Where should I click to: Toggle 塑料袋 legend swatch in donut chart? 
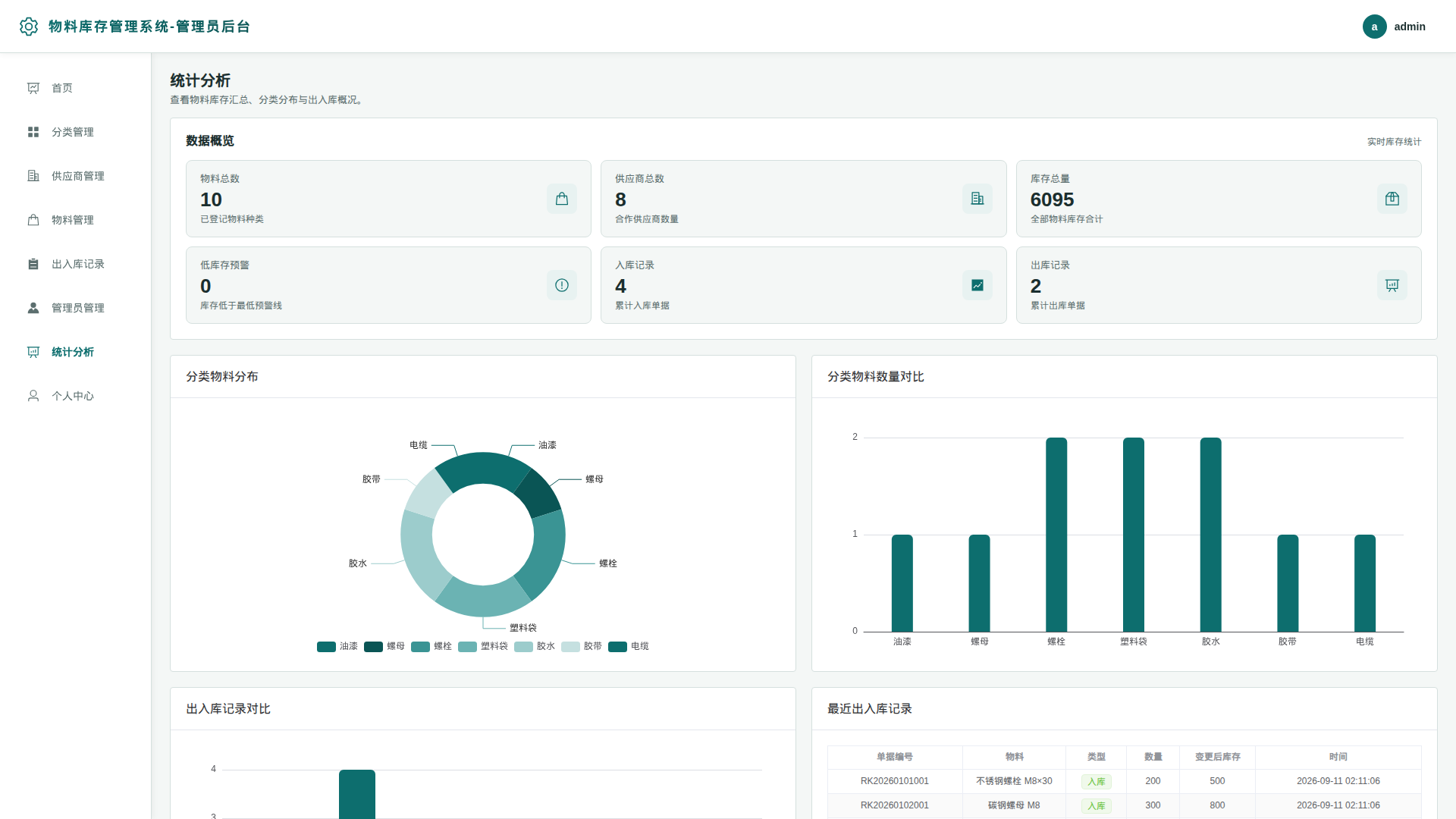pos(467,647)
